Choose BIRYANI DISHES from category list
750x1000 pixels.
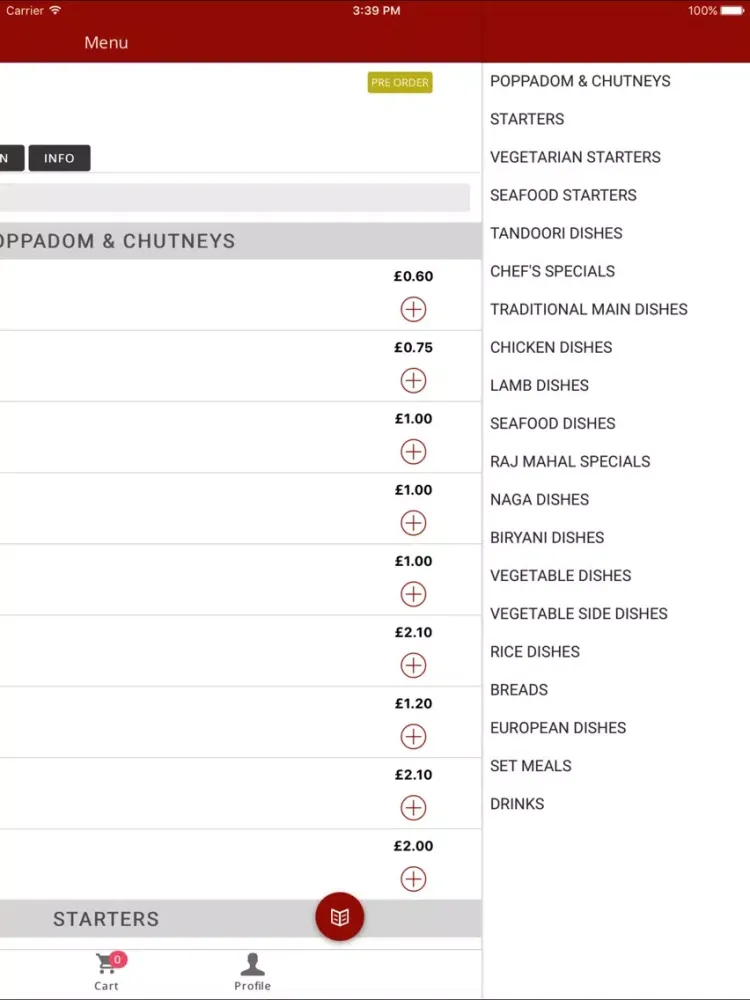pos(547,537)
